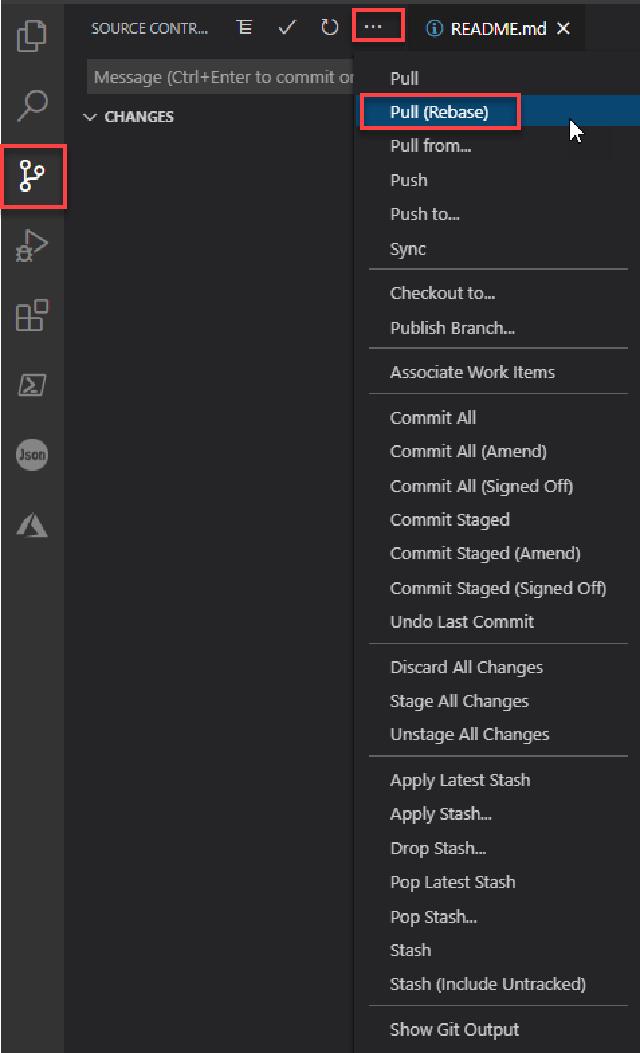Open the Explorer view in activity bar
The image size is (640, 1053).
point(32,36)
